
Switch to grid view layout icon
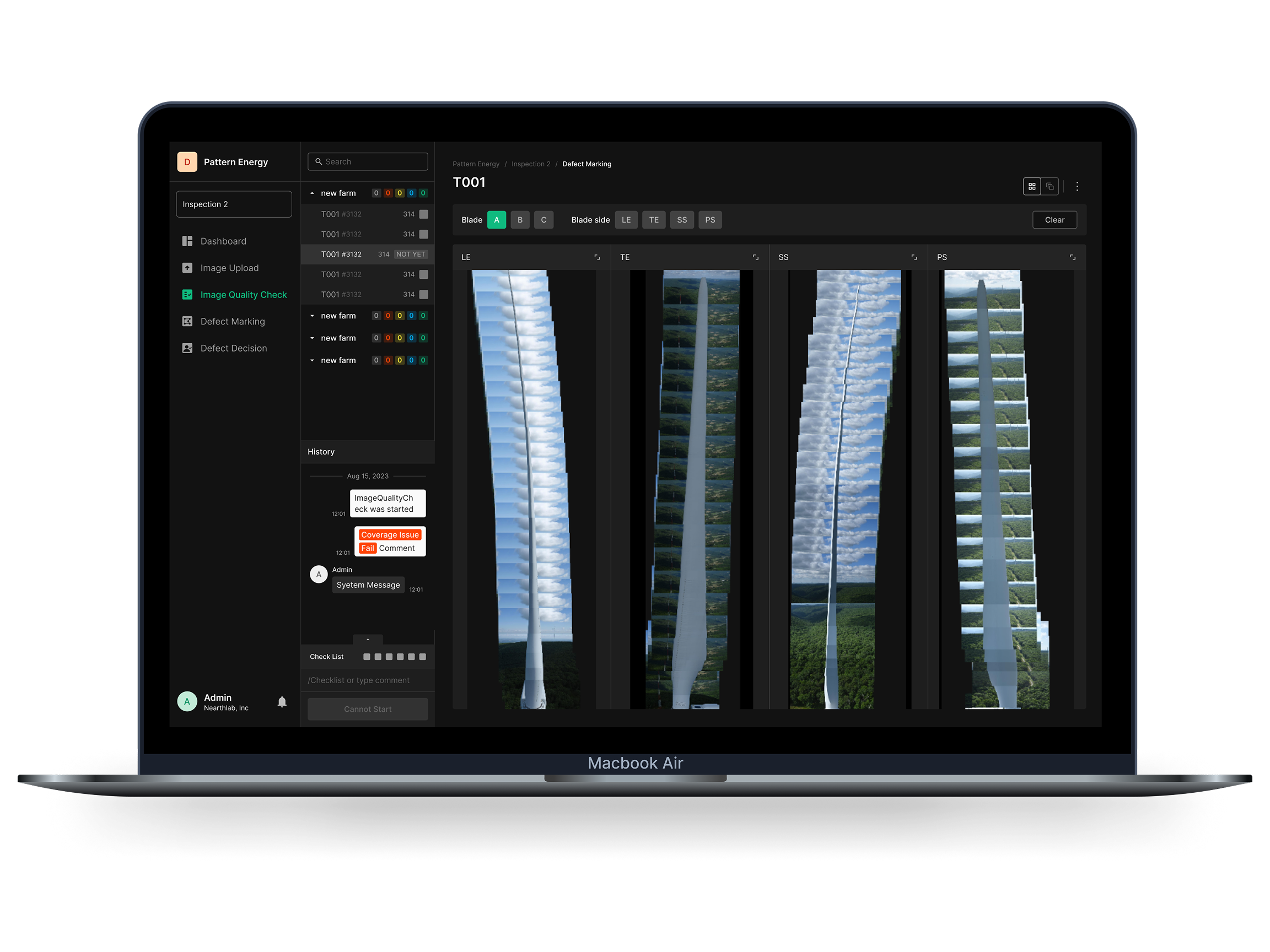click(x=1032, y=187)
